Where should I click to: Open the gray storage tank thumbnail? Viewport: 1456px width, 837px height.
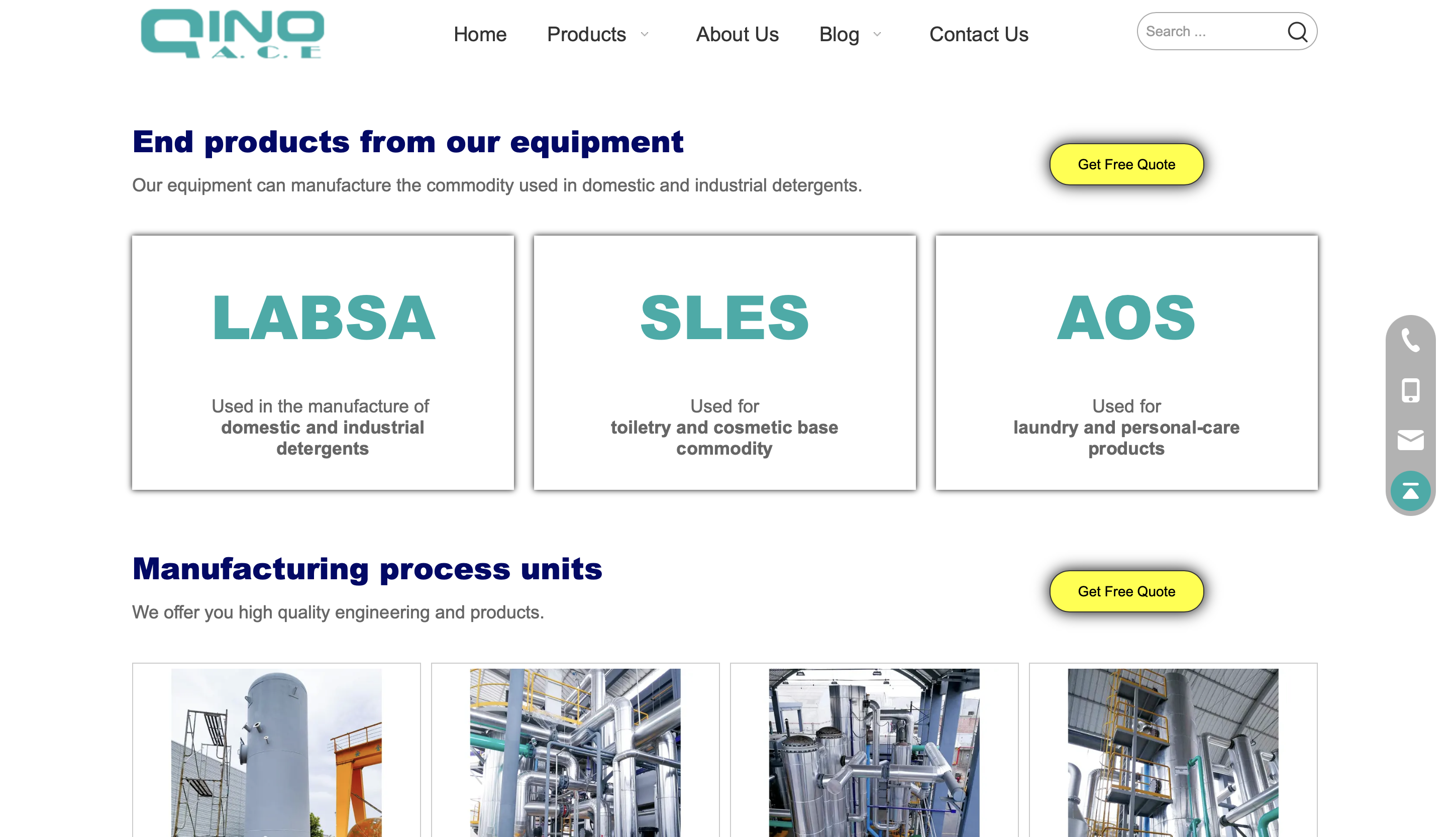pyautogui.click(x=276, y=752)
